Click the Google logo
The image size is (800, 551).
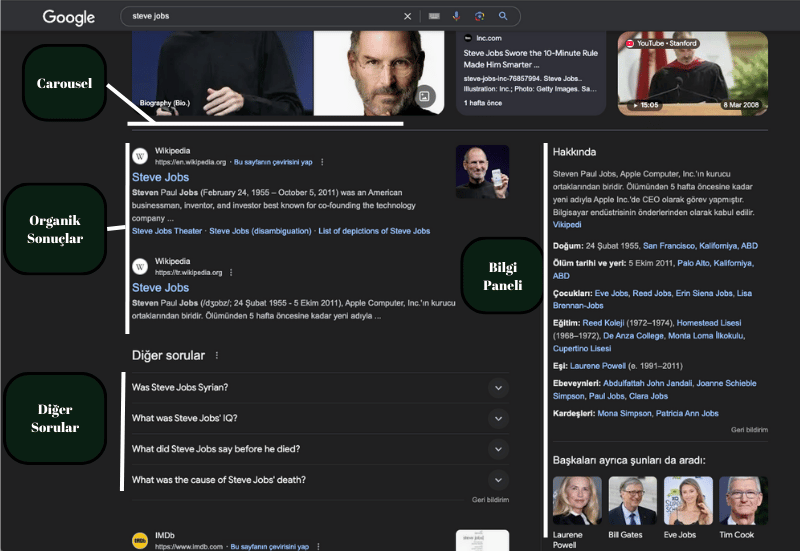pos(68,17)
